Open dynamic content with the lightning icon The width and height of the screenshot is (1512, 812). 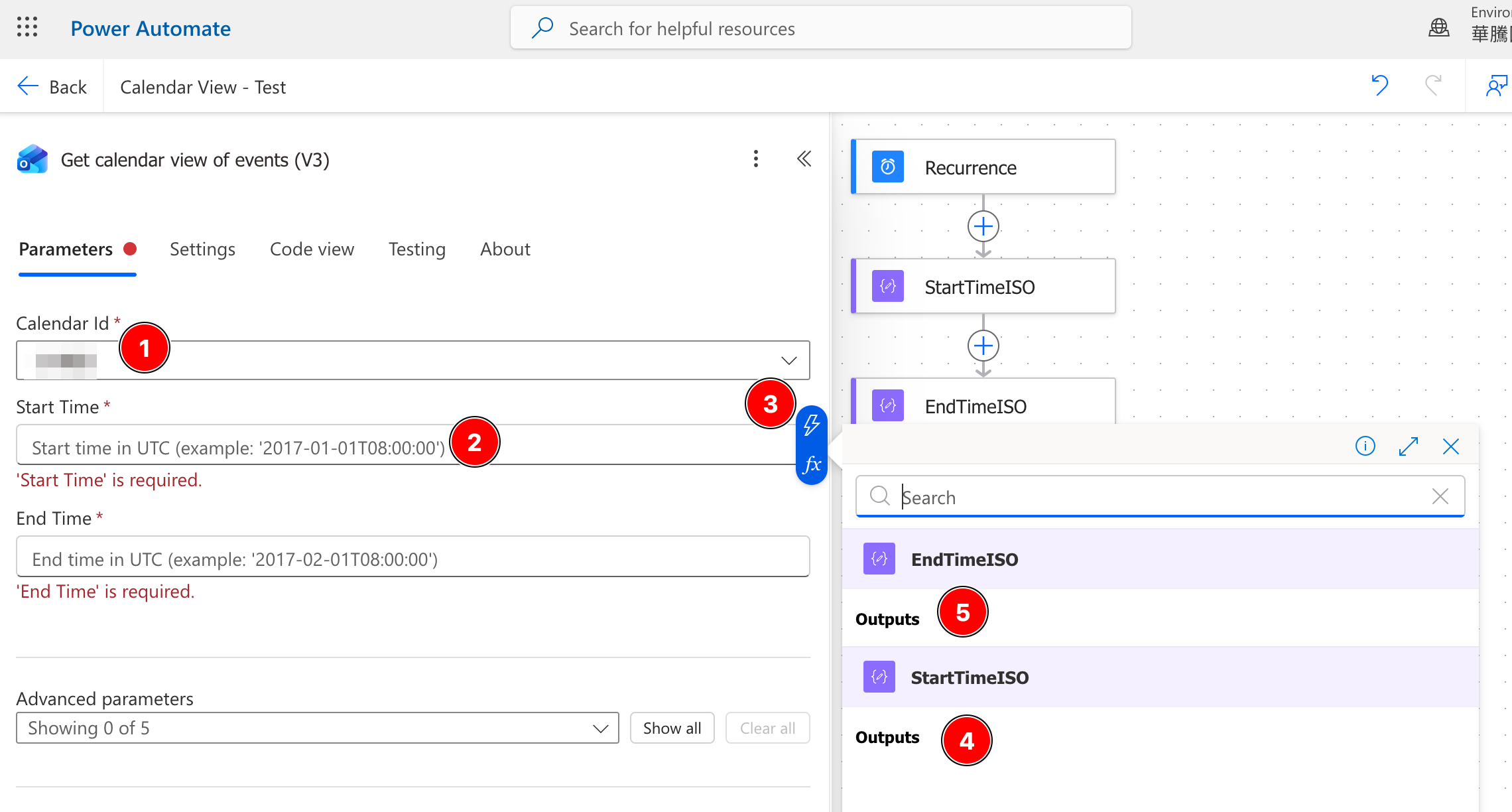(812, 425)
